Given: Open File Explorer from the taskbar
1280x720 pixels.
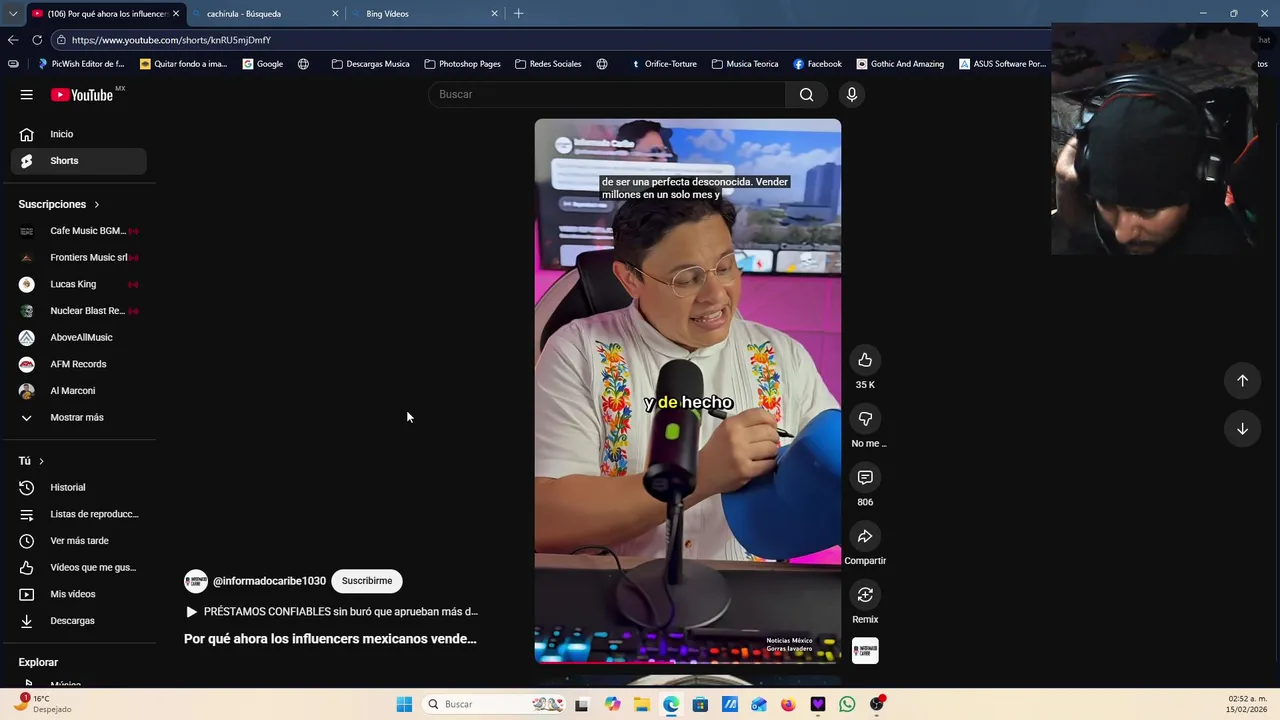Looking at the screenshot, I should [x=642, y=704].
